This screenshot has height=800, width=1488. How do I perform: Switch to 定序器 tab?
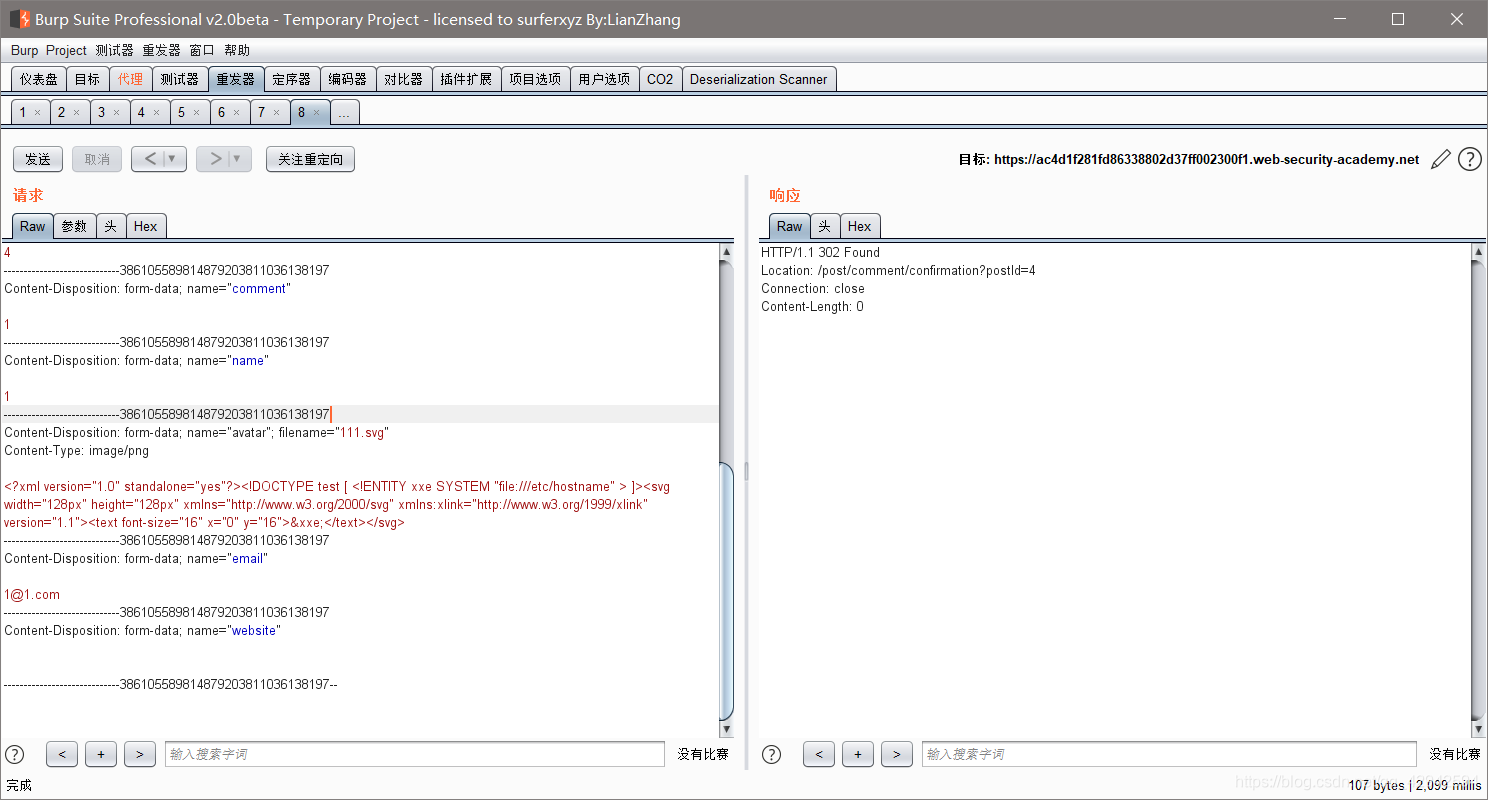pos(292,79)
